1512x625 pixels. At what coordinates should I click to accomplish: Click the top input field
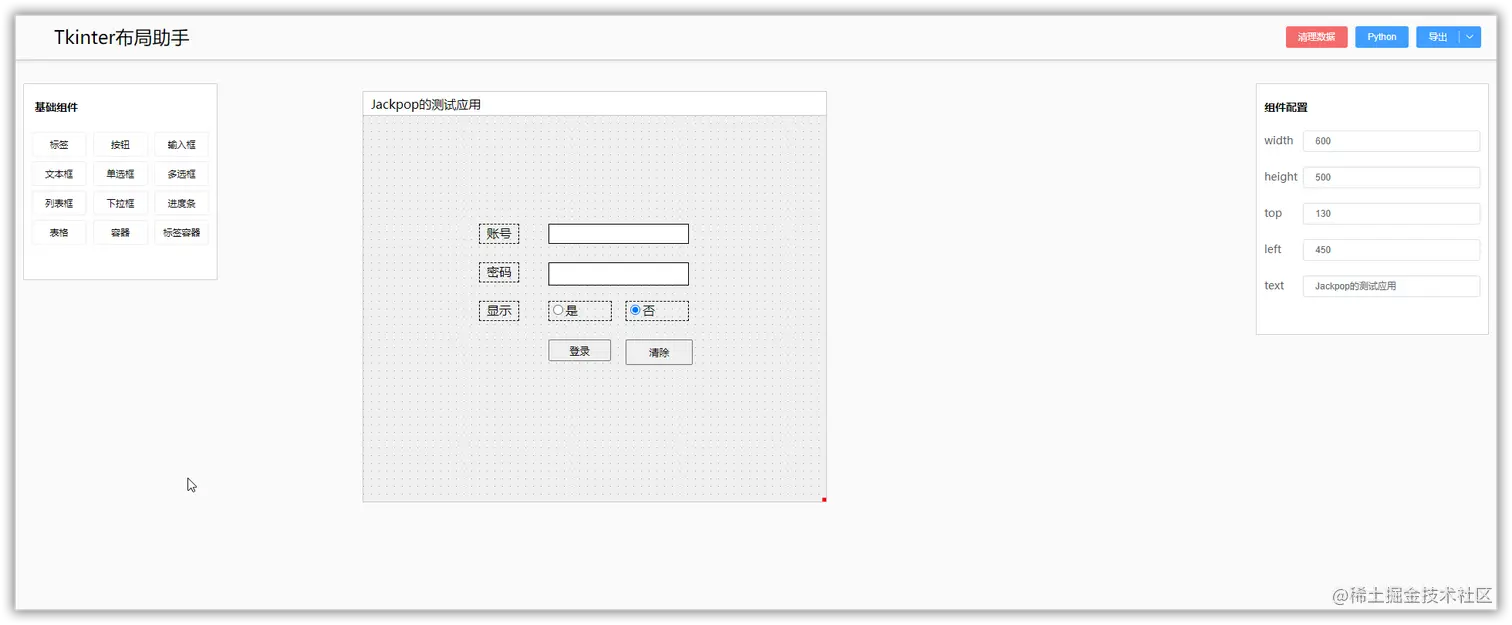tap(1391, 213)
